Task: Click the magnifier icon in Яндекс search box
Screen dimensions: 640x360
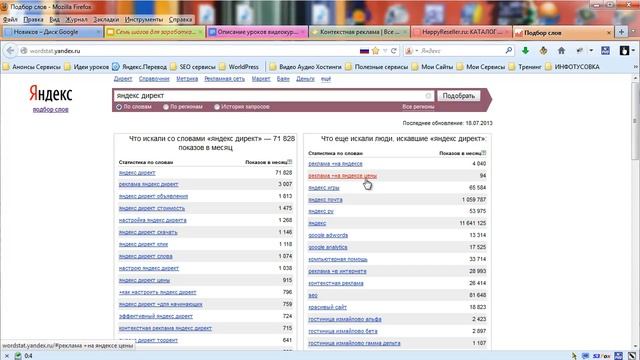Action: coord(509,50)
